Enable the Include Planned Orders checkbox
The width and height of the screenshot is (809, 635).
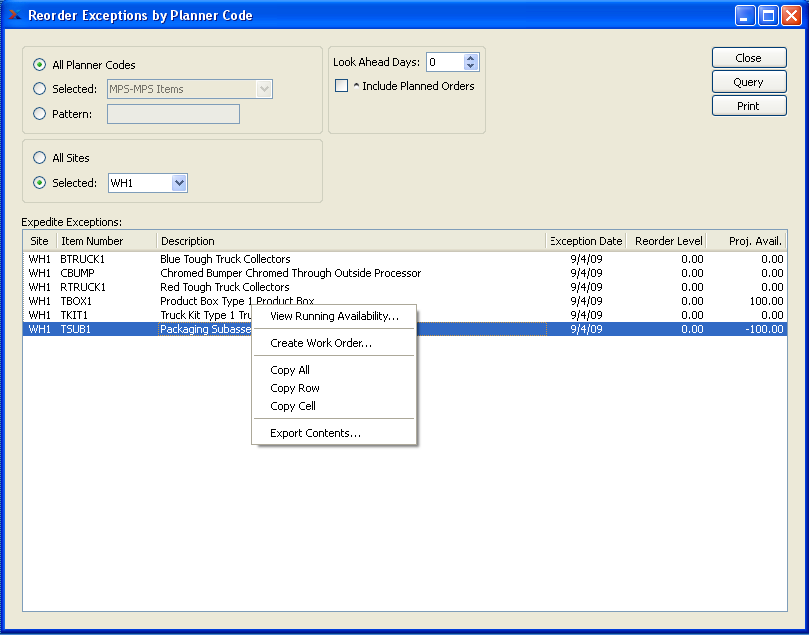tap(342, 86)
